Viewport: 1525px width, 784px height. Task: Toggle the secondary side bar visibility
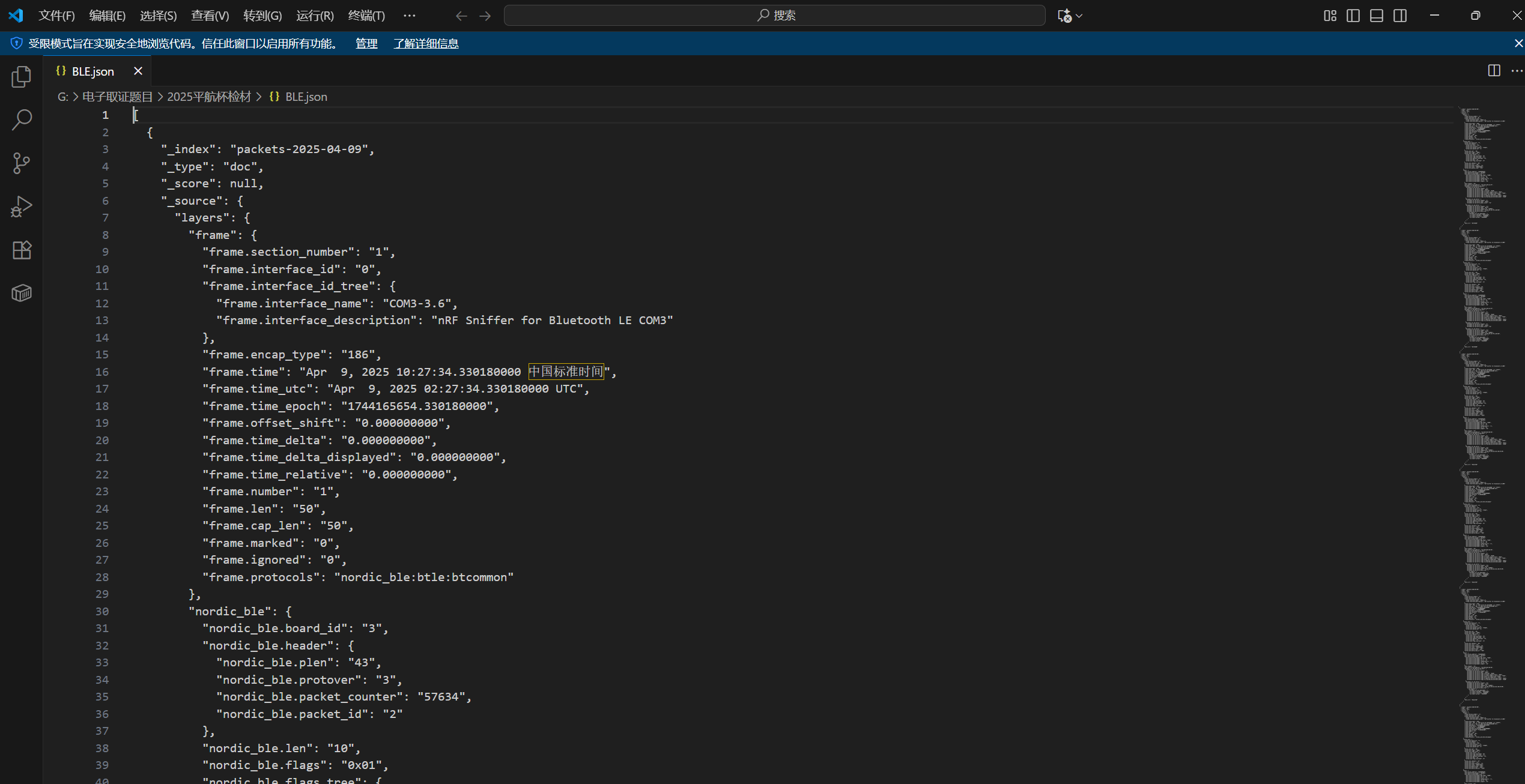[x=1400, y=16]
